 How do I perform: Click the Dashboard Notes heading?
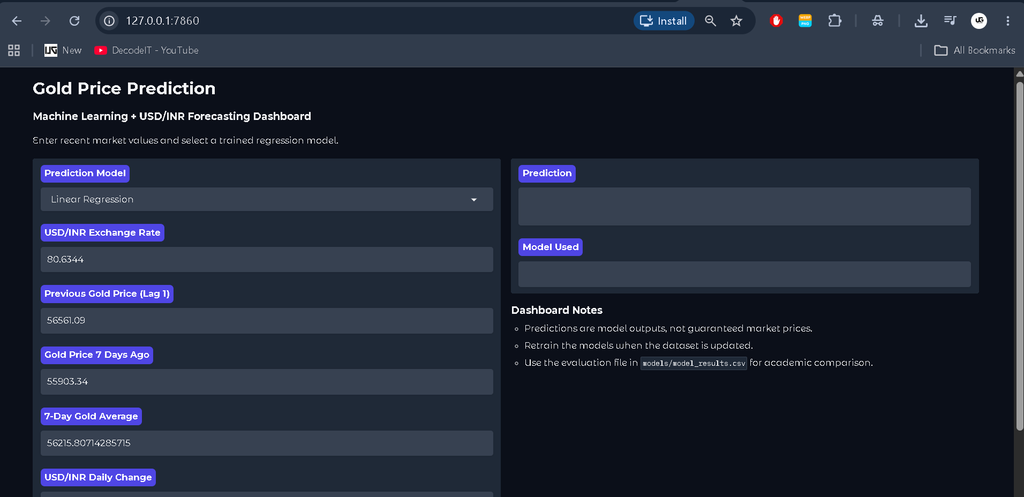(x=556, y=310)
